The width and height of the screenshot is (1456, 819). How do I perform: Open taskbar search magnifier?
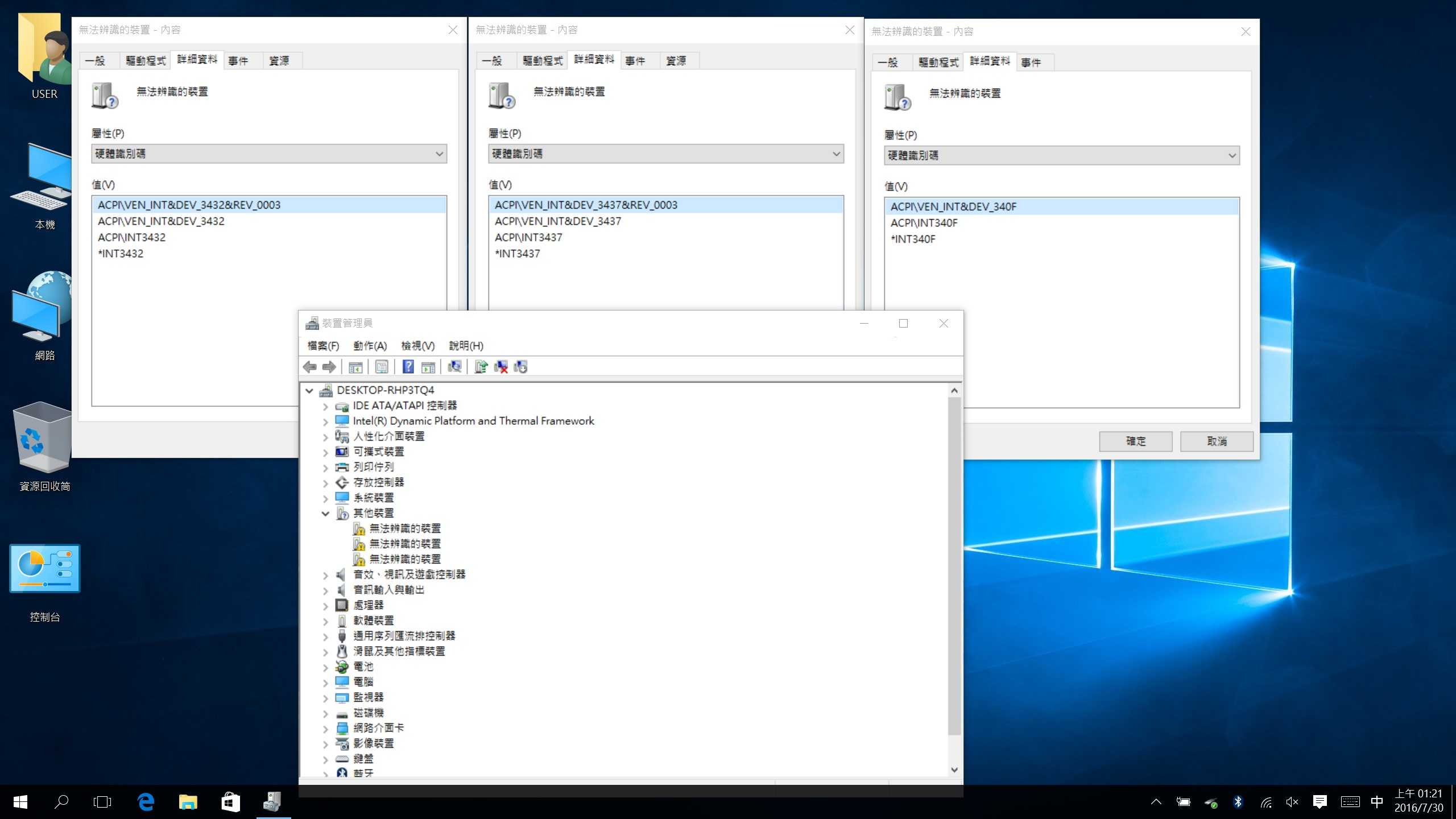61,802
